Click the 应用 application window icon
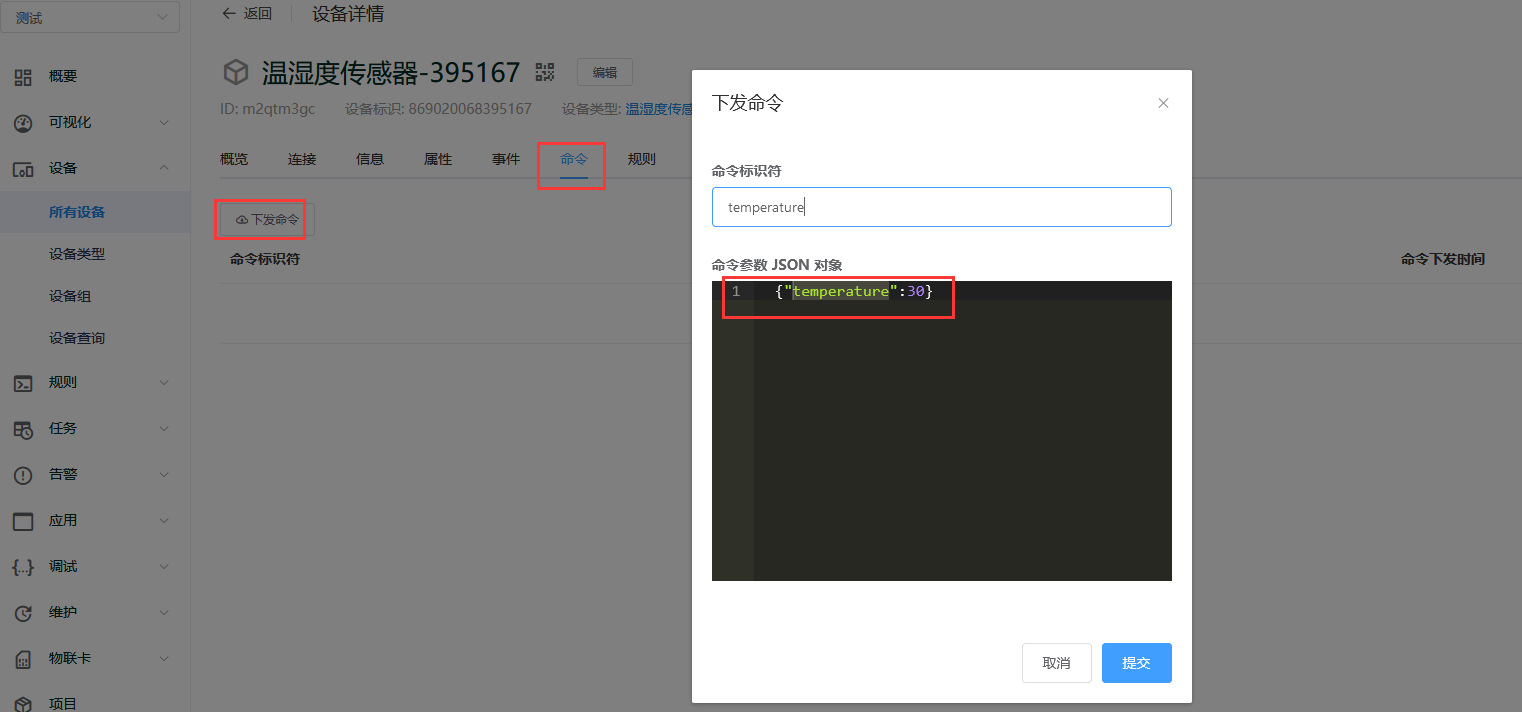The height and width of the screenshot is (712, 1522). [x=23, y=521]
